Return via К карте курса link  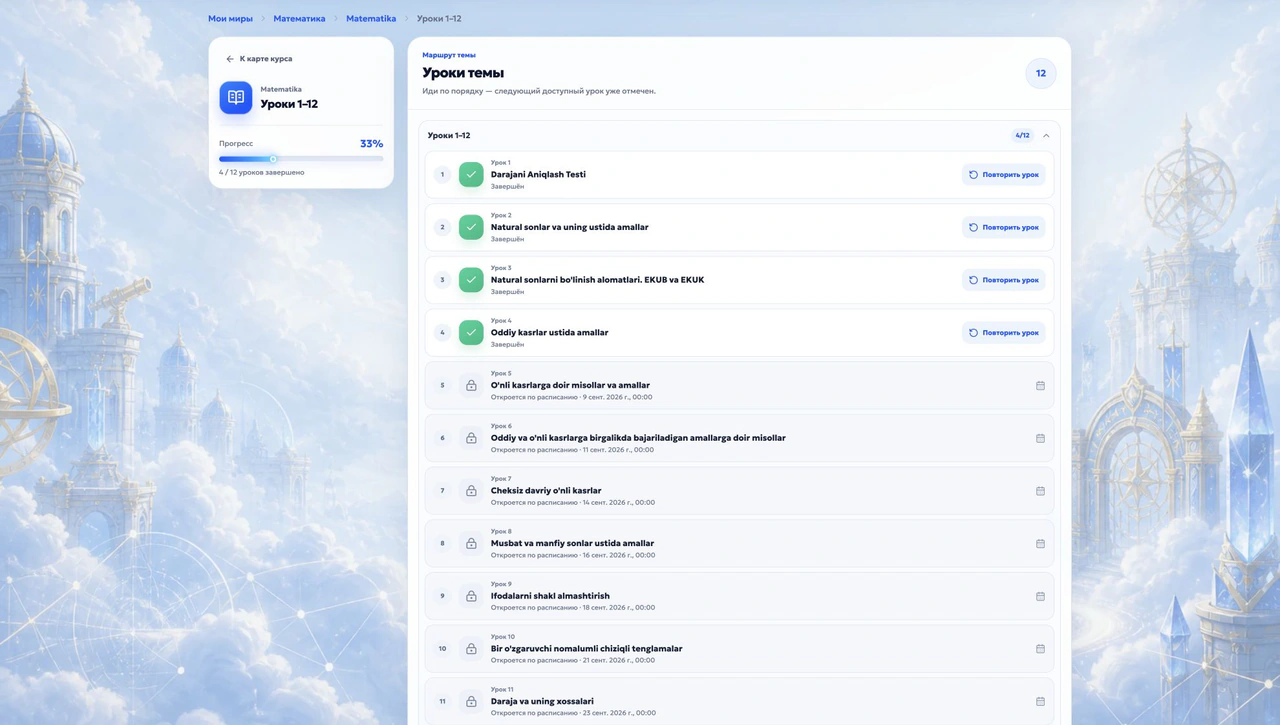(x=259, y=59)
